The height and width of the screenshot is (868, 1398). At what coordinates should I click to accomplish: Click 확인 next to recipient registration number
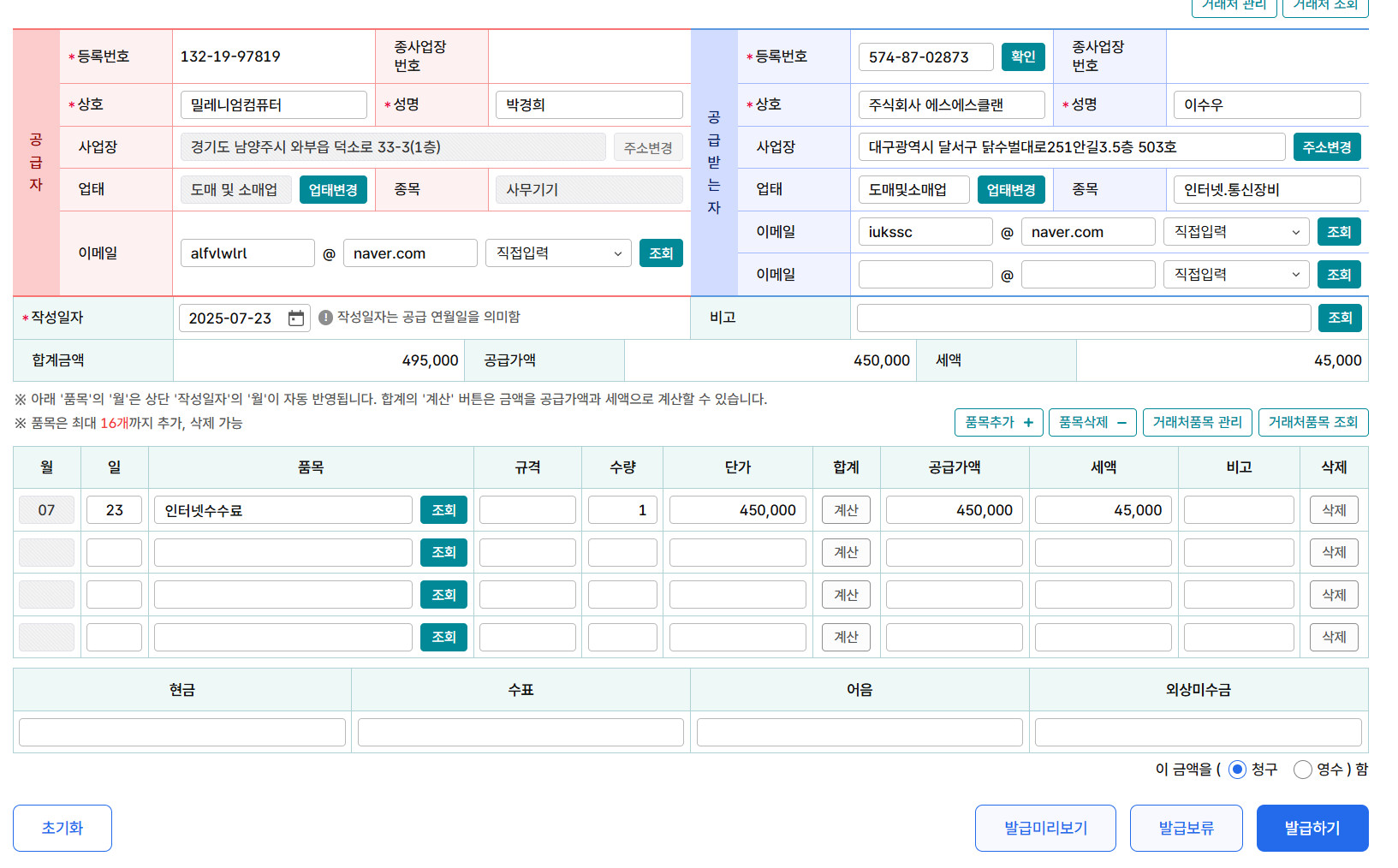[x=1023, y=56]
